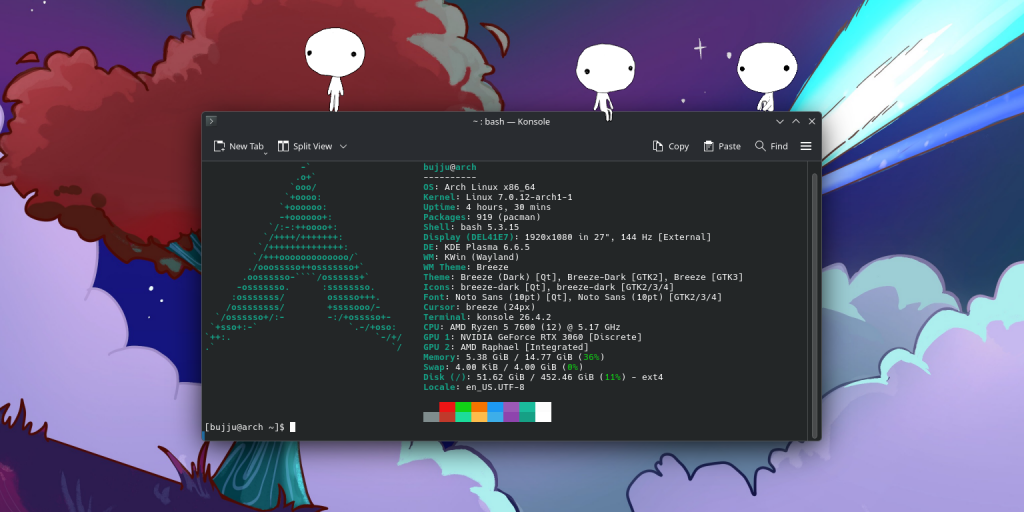Click the 'GPU 2: AMD Raphael [Integrated]' line
1024x512 pixels.
505,347
